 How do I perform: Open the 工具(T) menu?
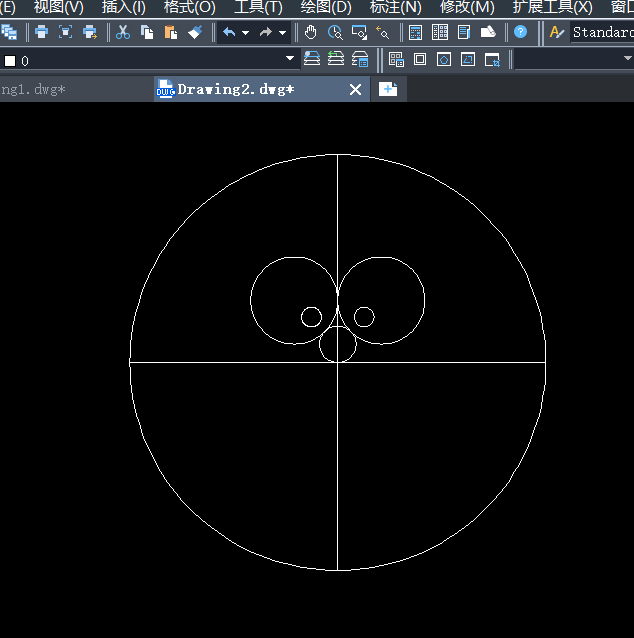(x=258, y=7)
